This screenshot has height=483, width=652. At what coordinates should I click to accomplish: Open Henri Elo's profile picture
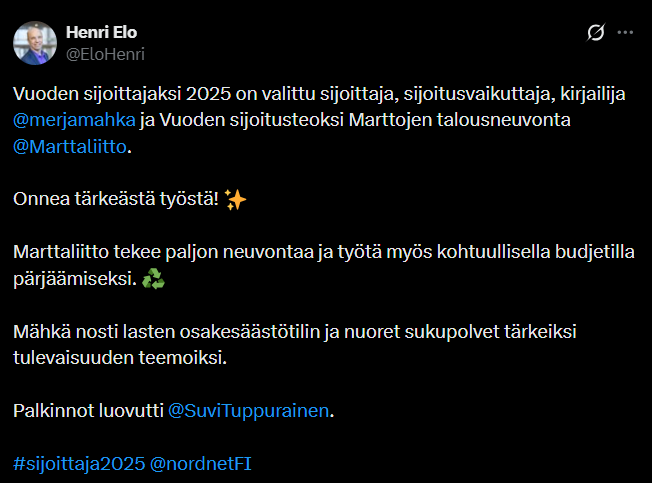(x=34, y=42)
